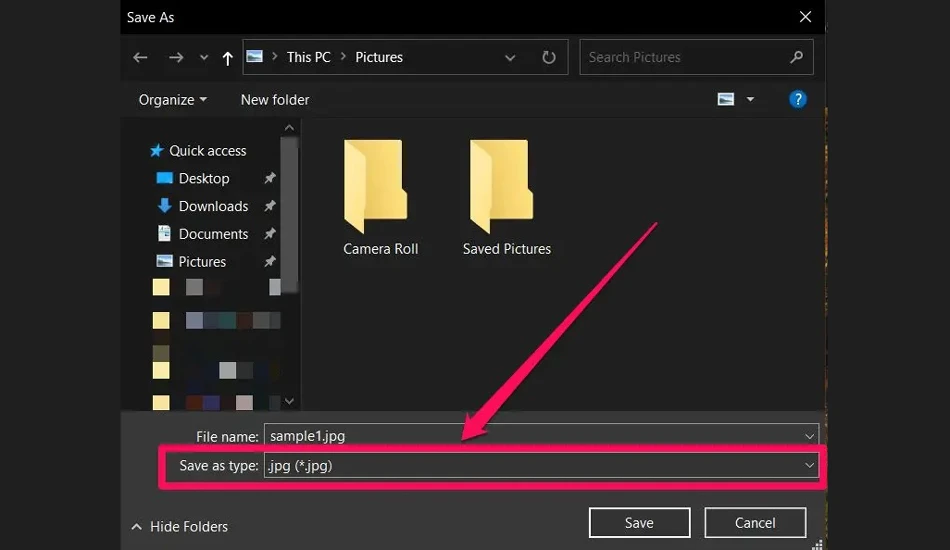Select the Saved Pictures folder
Screen dimensions: 950x550
click(507, 197)
